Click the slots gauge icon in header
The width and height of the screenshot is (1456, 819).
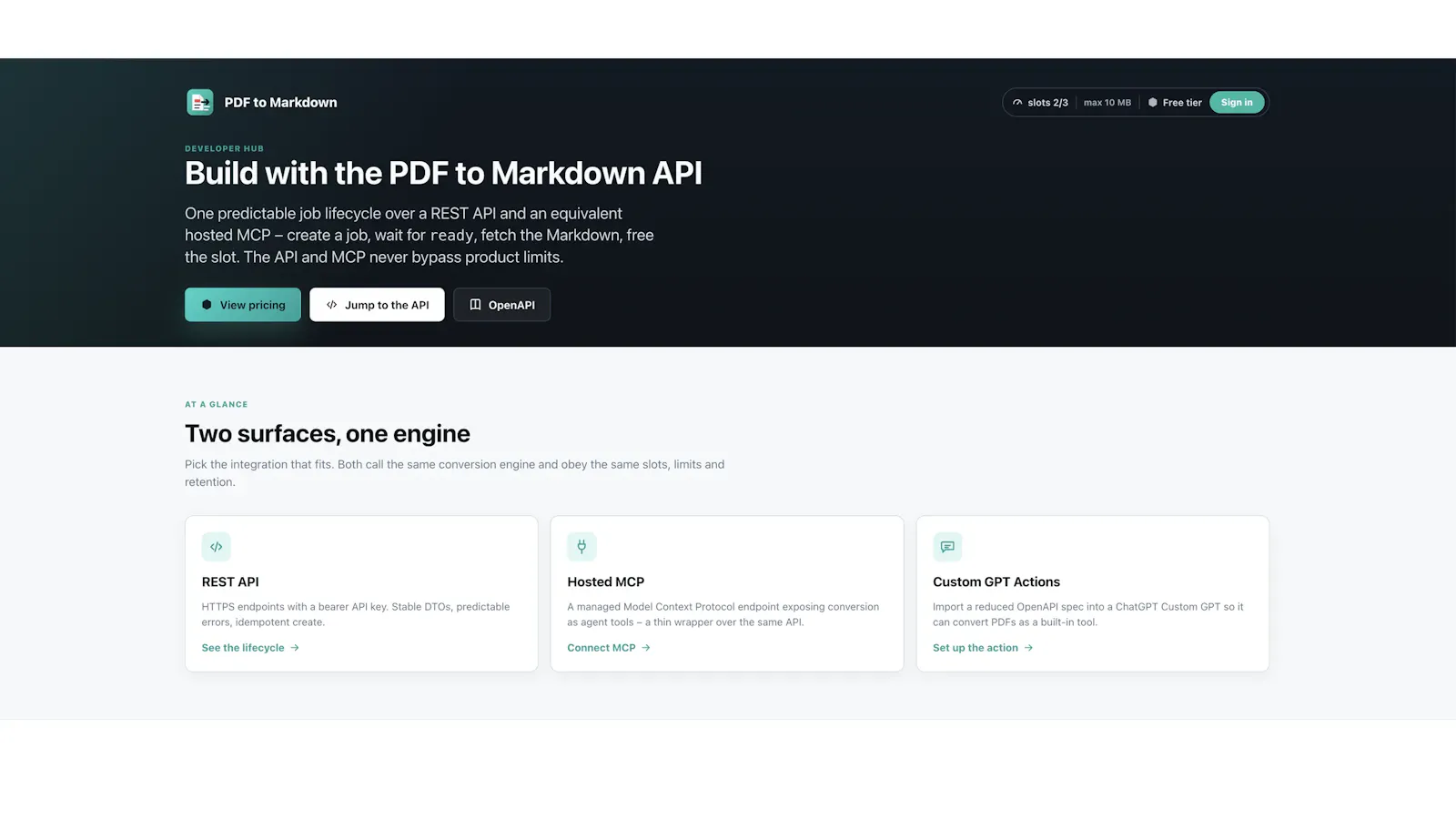tap(1017, 103)
